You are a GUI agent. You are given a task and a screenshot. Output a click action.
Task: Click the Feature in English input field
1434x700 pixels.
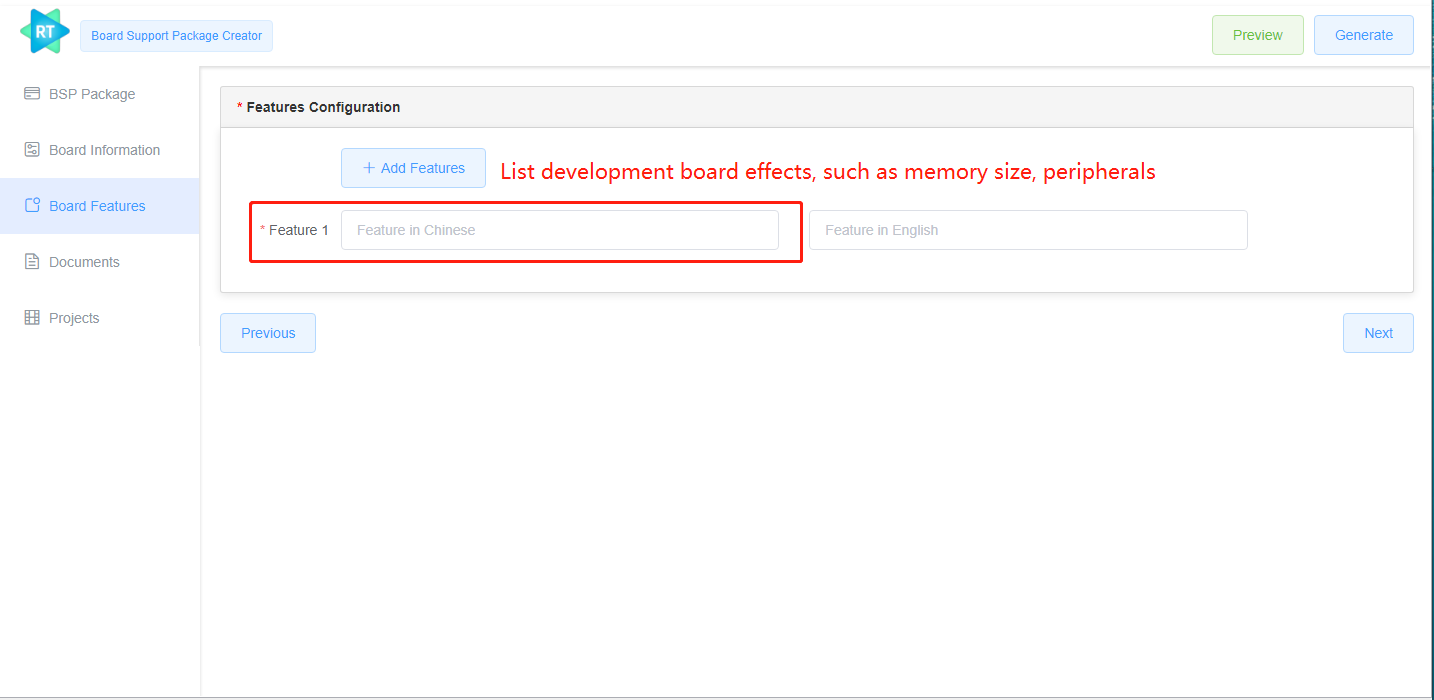tap(1027, 229)
